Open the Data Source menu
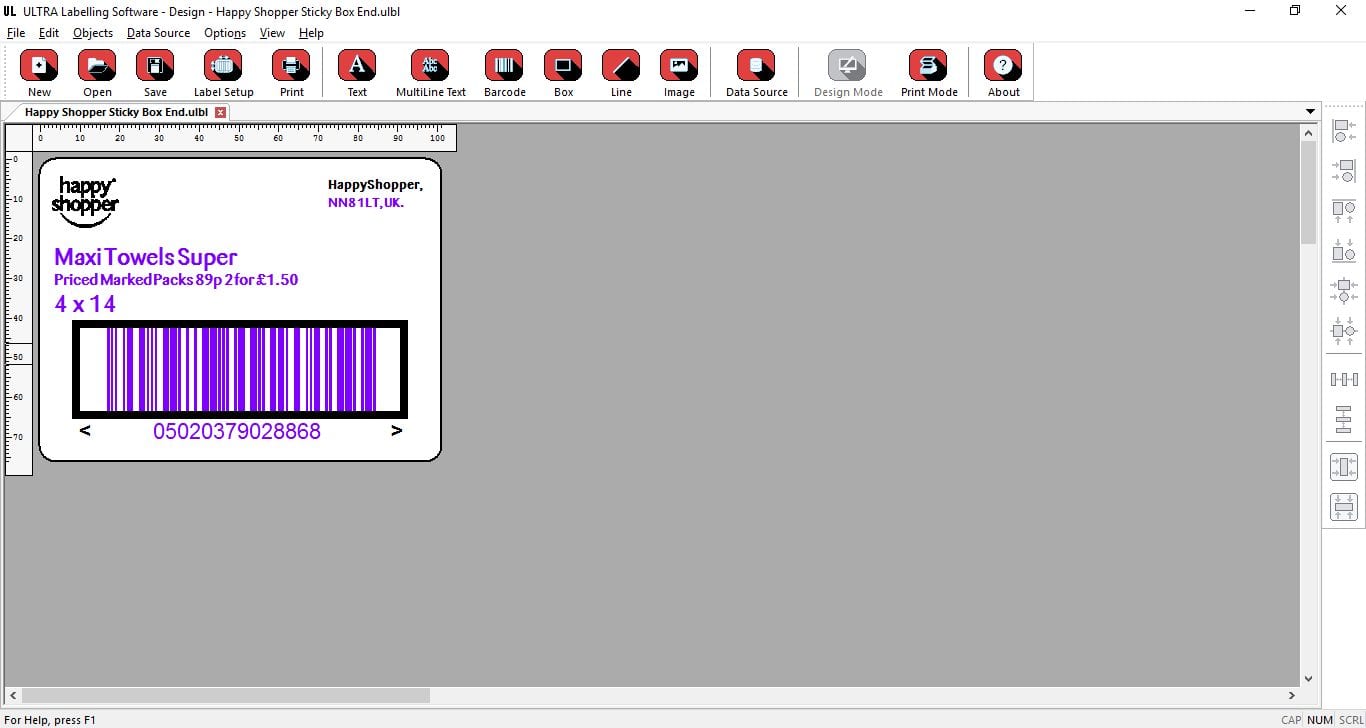The height and width of the screenshot is (728, 1366). click(158, 32)
